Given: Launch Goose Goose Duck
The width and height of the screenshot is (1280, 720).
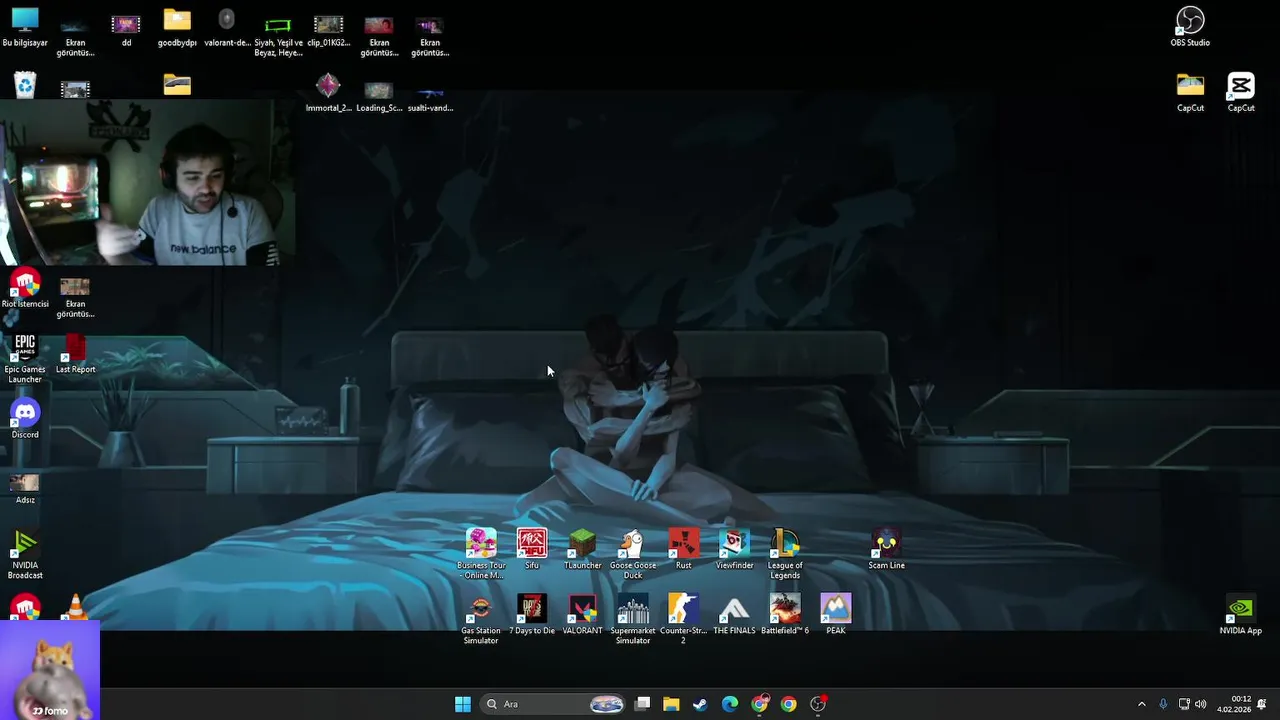Looking at the screenshot, I should point(633,554).
